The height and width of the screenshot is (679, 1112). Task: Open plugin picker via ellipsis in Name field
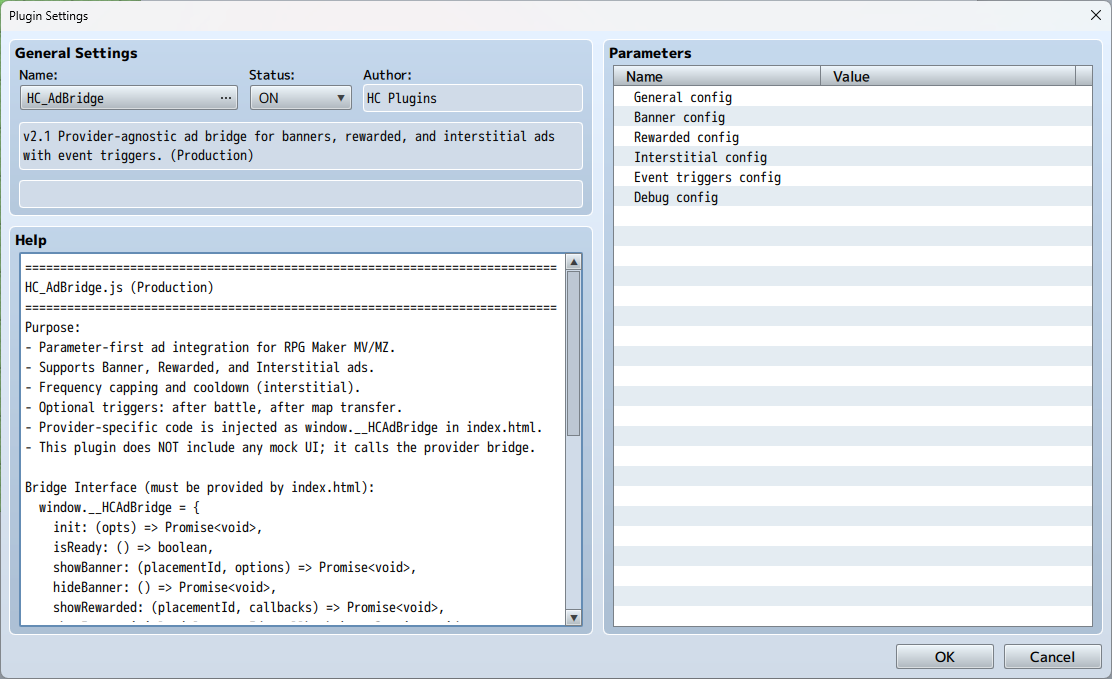(x=226, y=98)
